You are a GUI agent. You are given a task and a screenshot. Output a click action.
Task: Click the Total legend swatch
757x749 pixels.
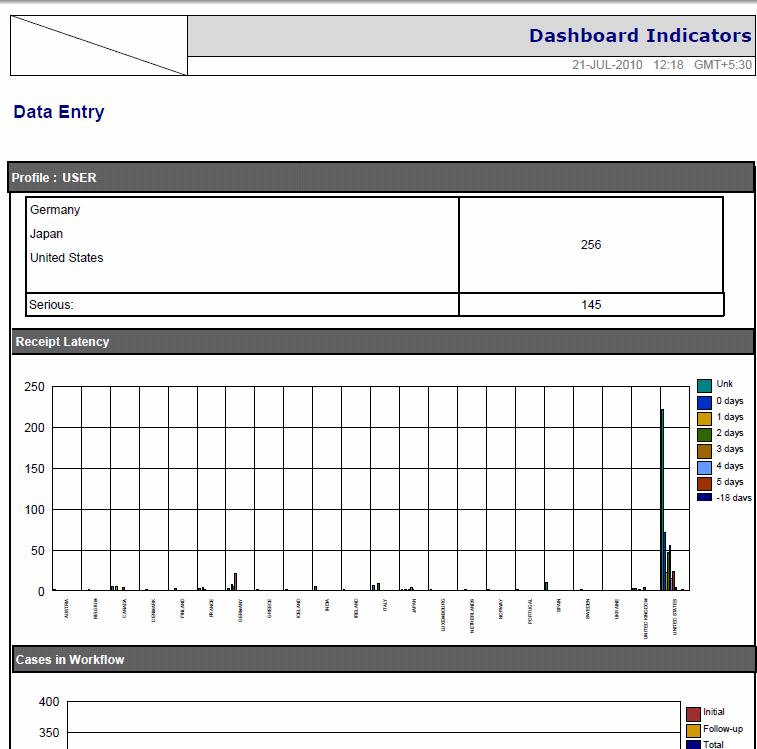point(693,745)
